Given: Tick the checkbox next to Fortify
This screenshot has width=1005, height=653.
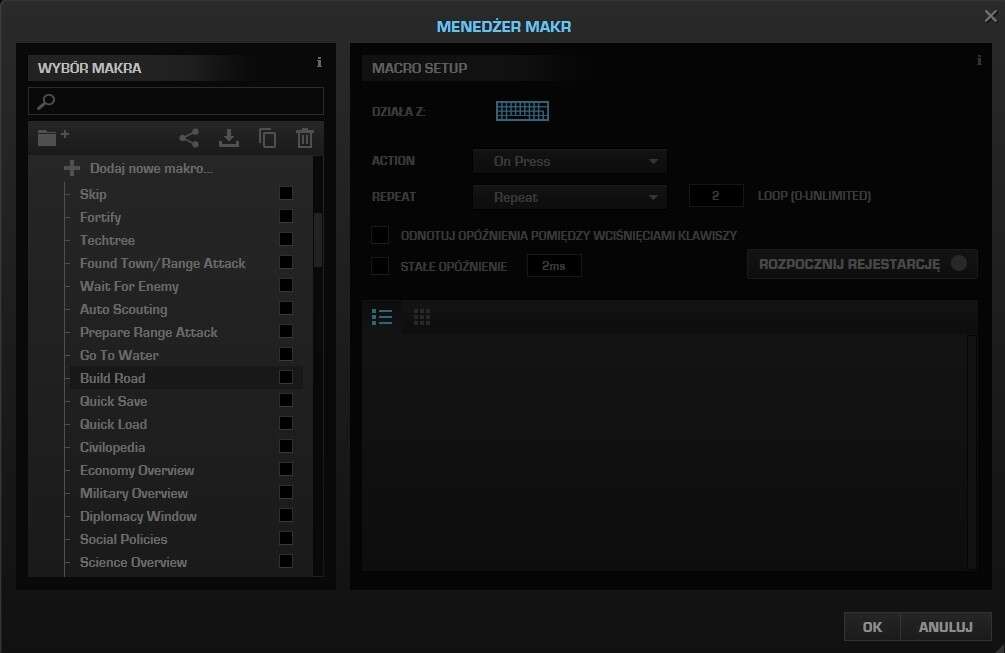Looking at the screenshot, I should [286, 217].
